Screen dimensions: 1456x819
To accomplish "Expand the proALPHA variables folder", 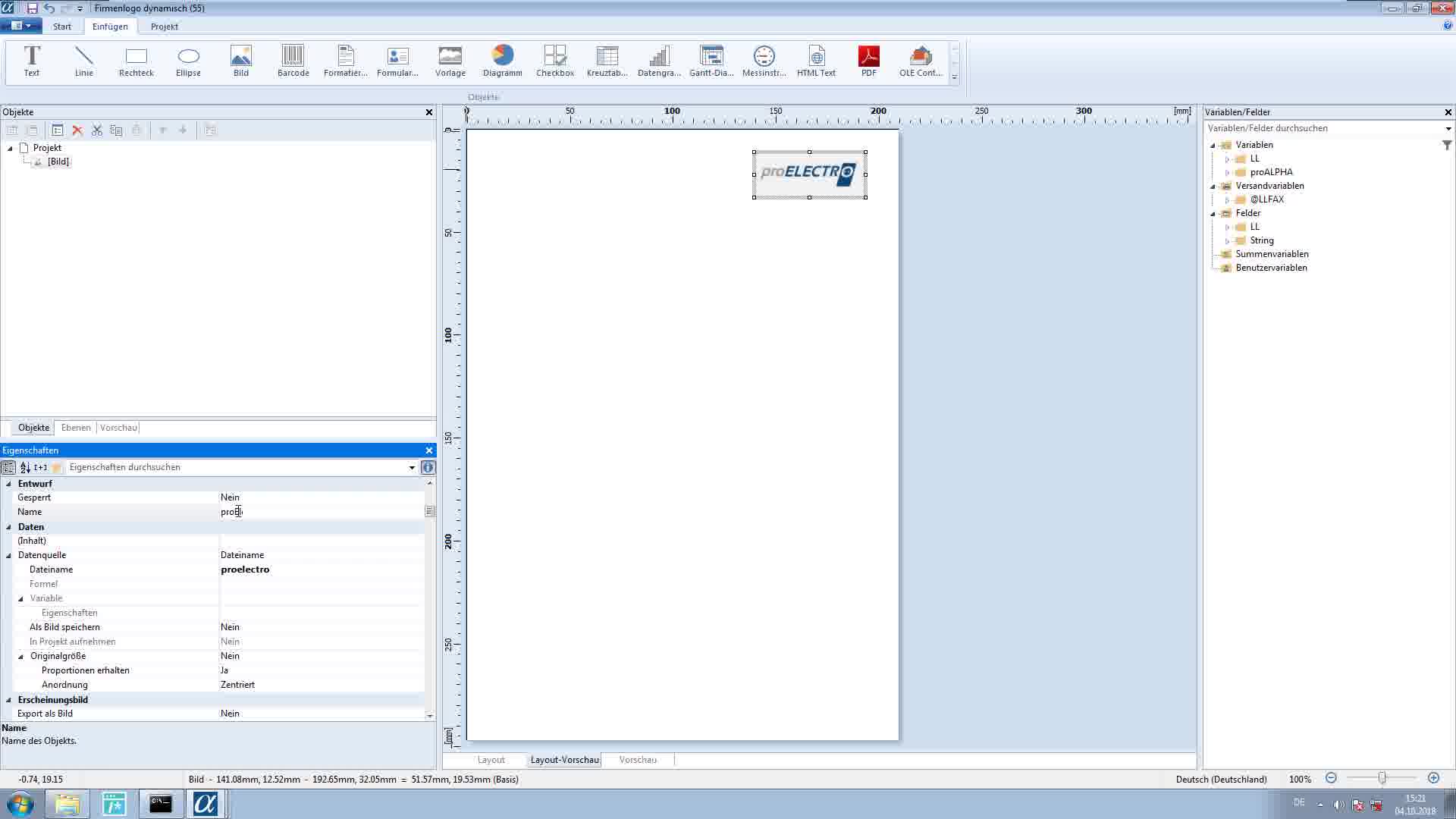I will [x=1227, y=173].
